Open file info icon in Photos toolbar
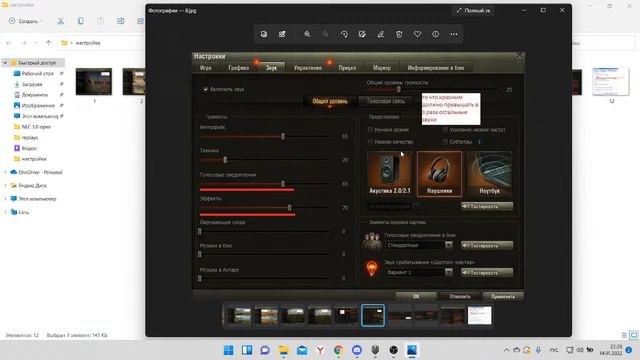 [436, 34]
